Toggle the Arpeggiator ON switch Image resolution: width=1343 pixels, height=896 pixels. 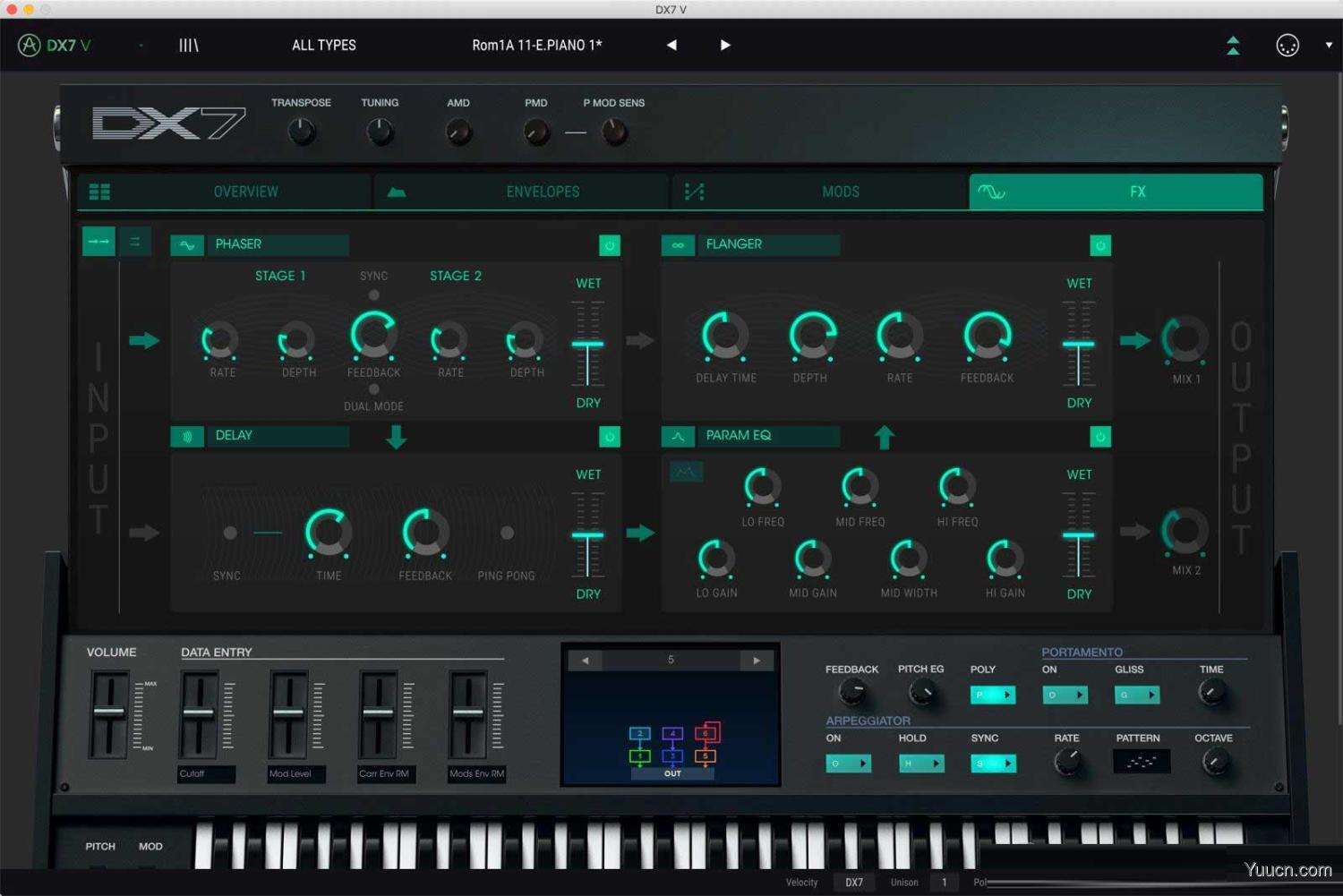tap(848, 764)
